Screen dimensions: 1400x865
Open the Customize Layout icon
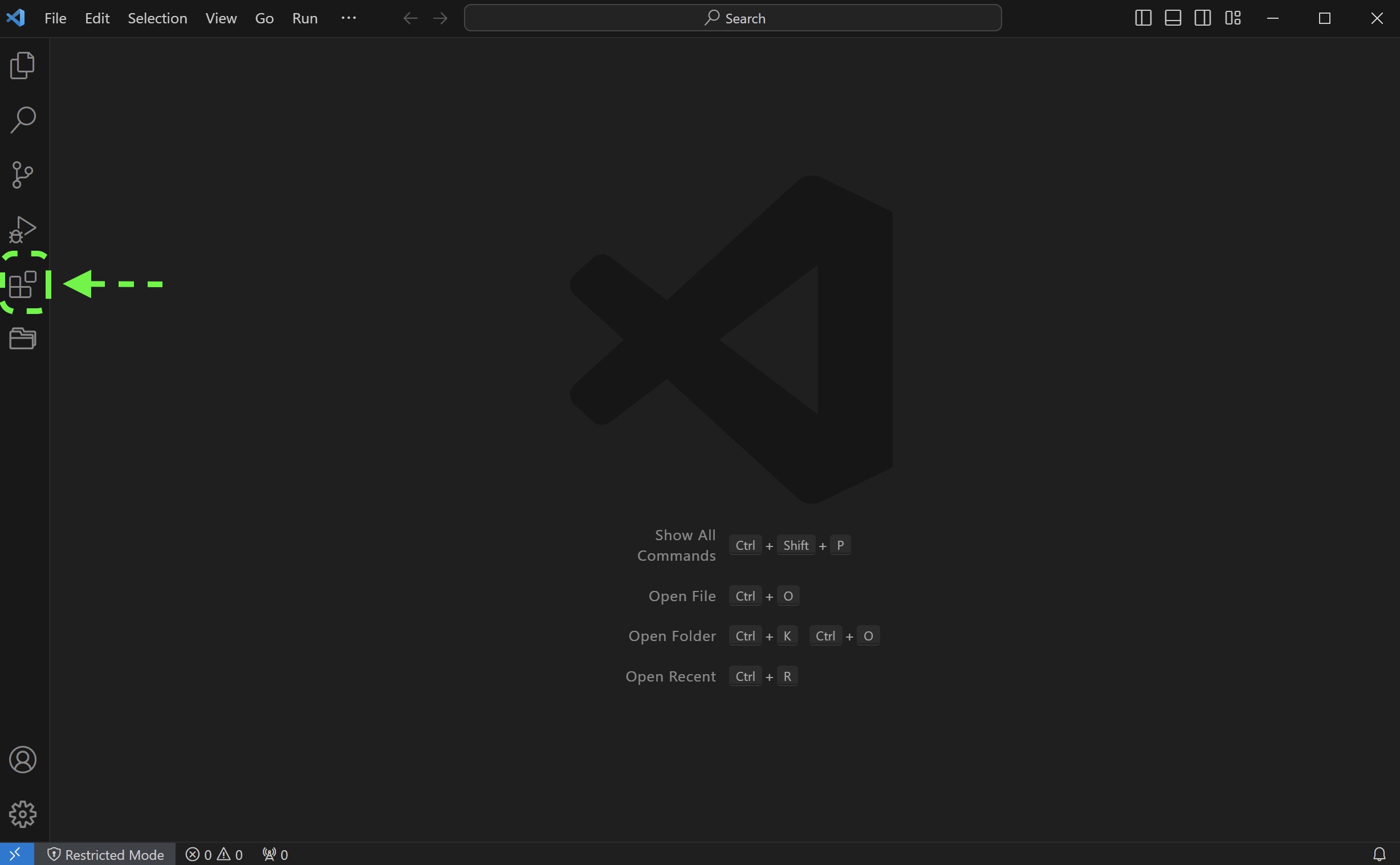(1233, 18)
